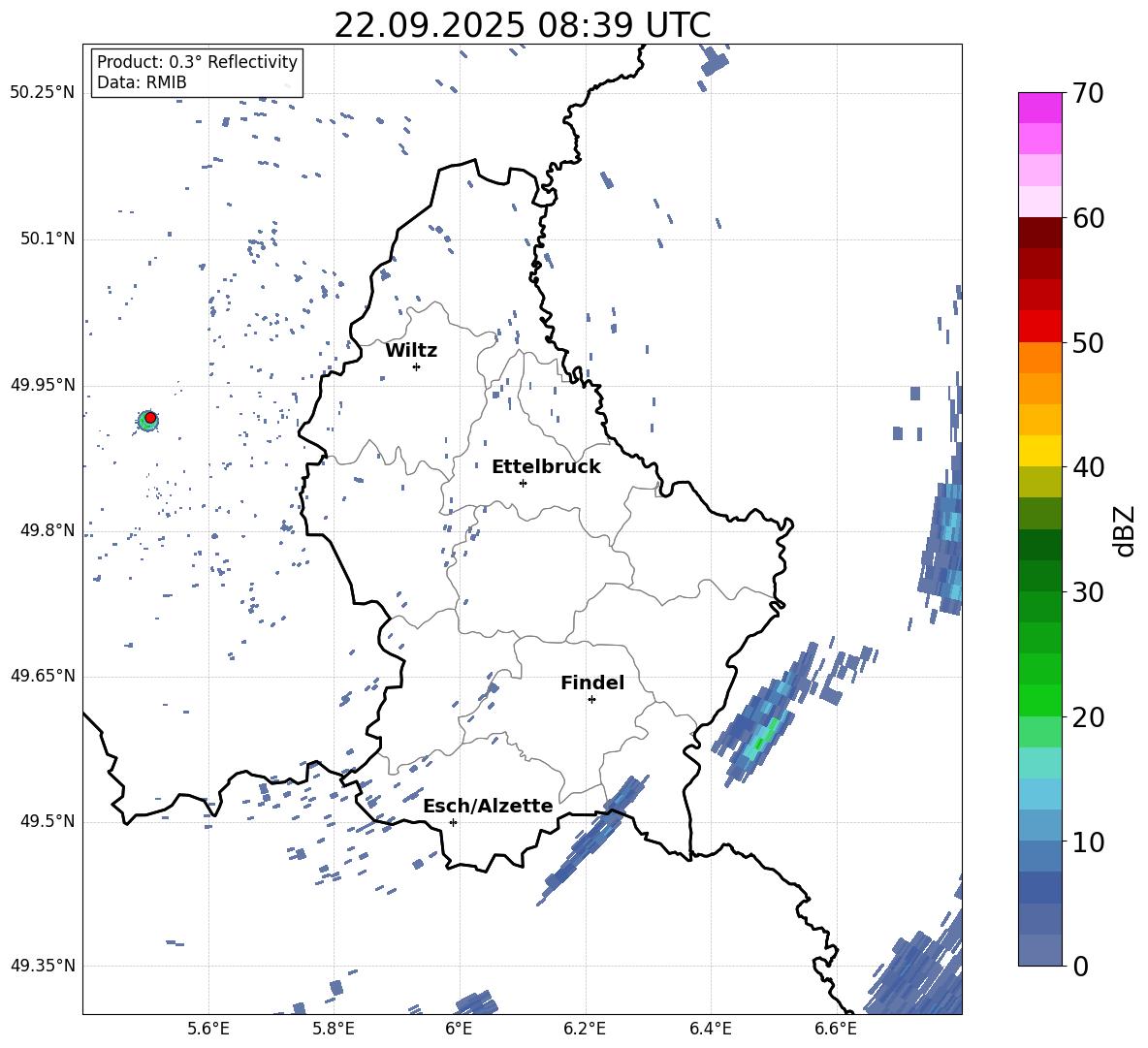
Task: Click the 5.6°E longitude label
Action: click(x=208, y=1029)
